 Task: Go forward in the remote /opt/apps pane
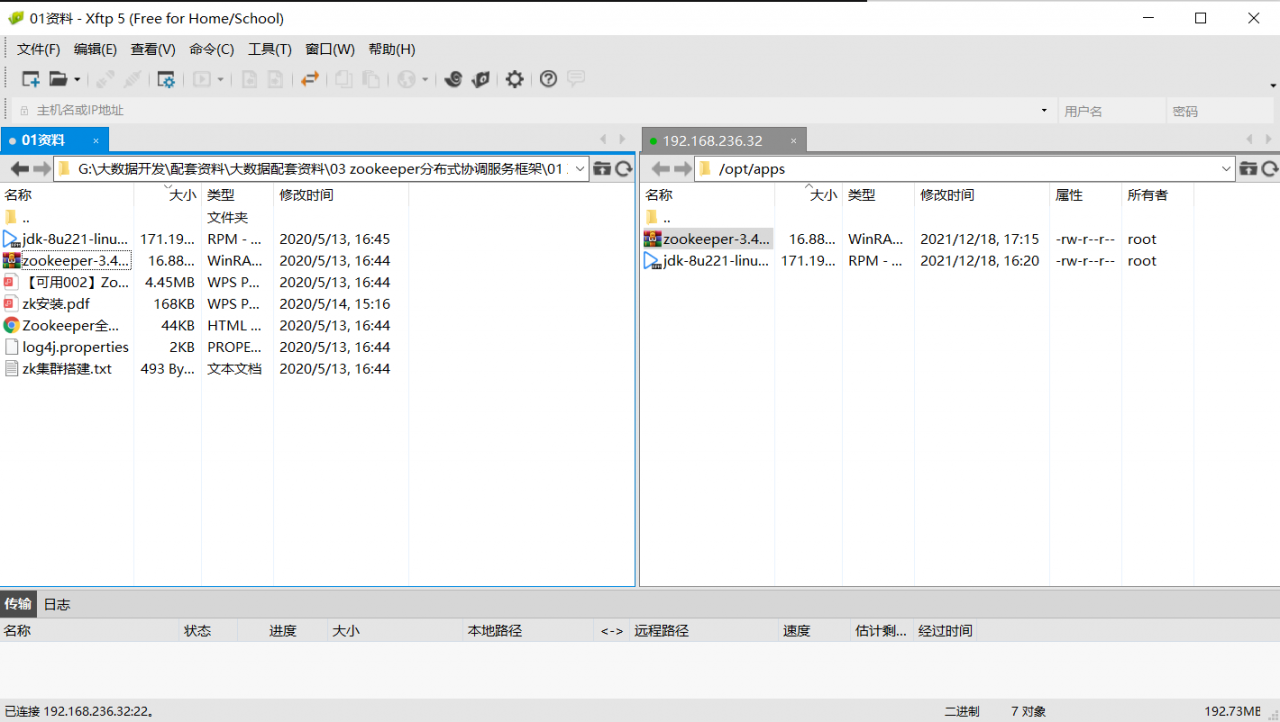683,169
